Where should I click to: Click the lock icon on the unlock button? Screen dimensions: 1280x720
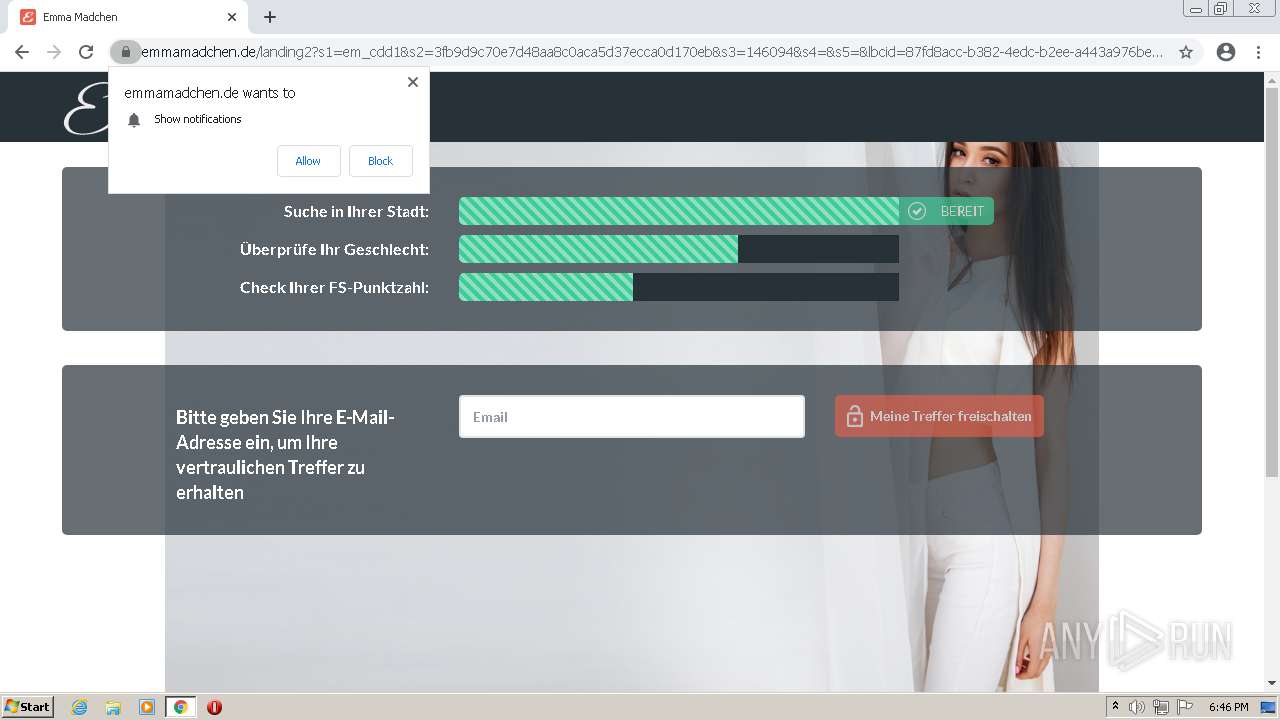tap(854, 416)
